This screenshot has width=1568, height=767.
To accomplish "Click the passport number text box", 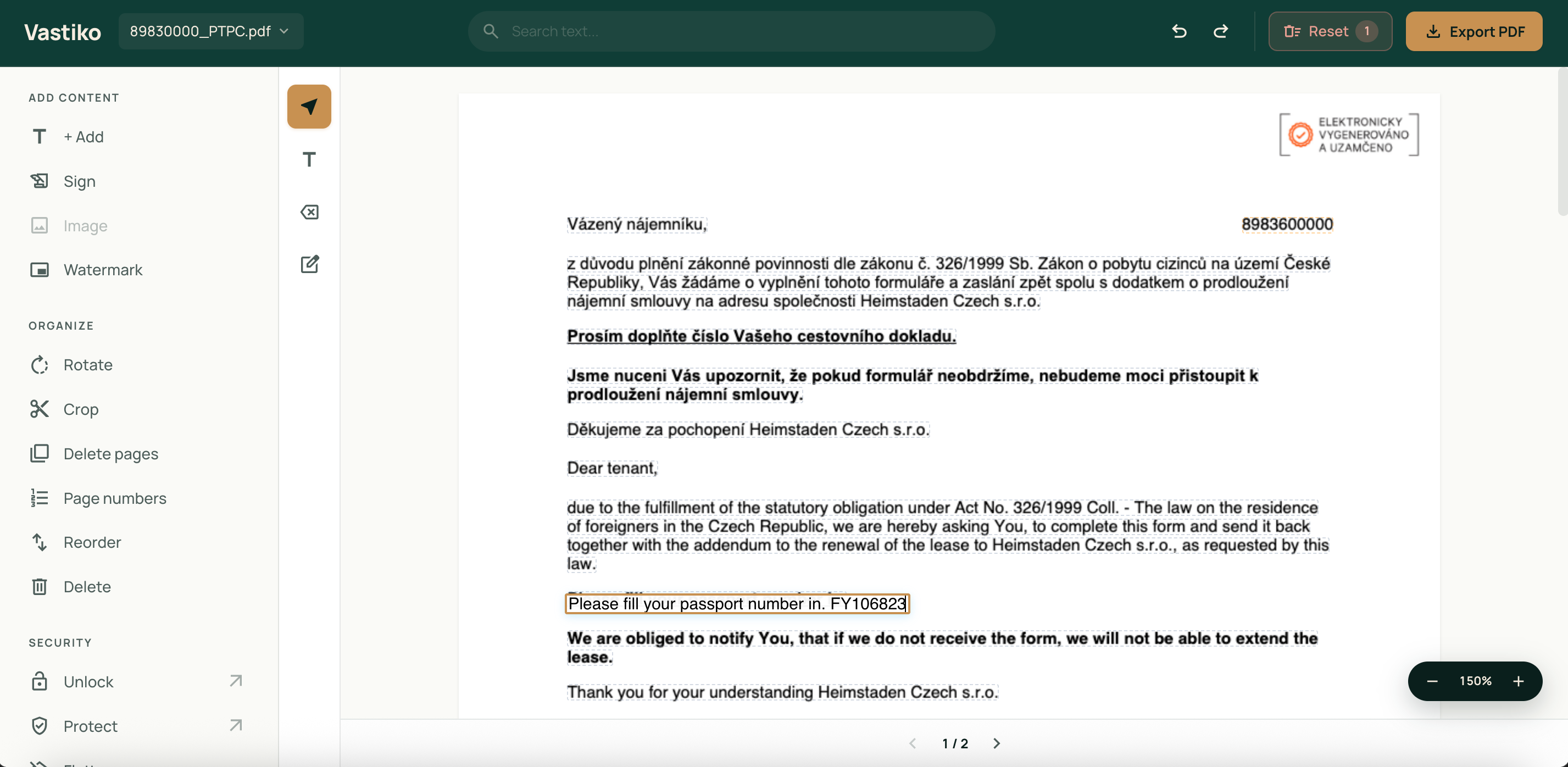I will [737, 603].
